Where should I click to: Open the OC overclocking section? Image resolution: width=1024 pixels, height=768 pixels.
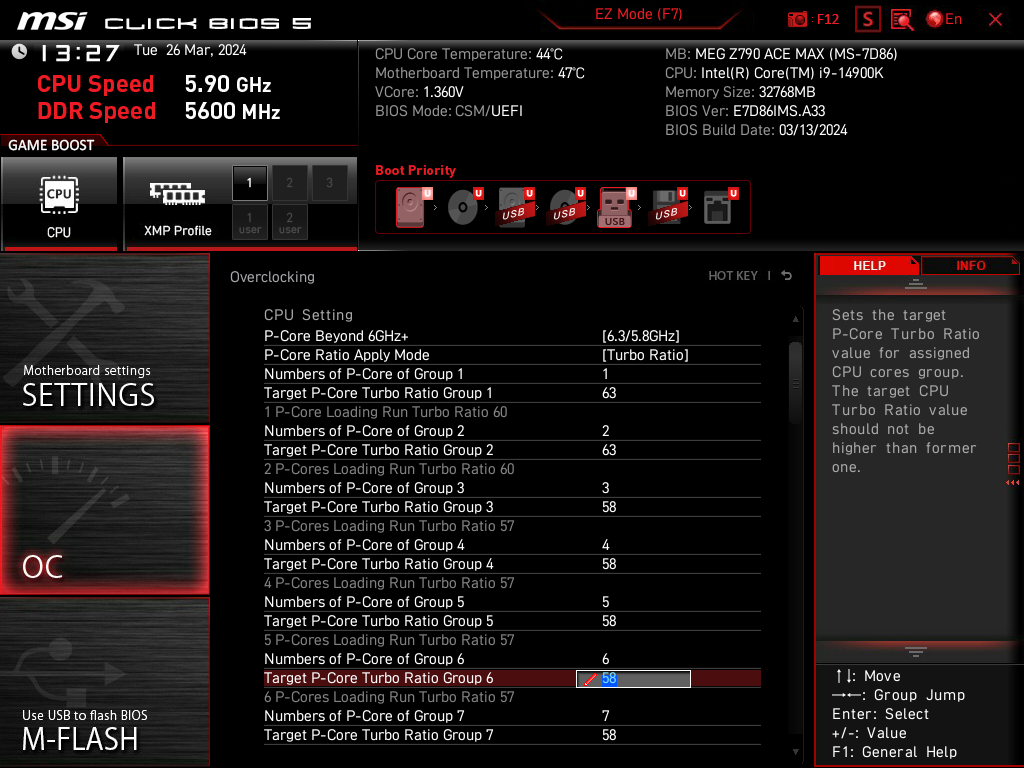(x=104, y=510)
